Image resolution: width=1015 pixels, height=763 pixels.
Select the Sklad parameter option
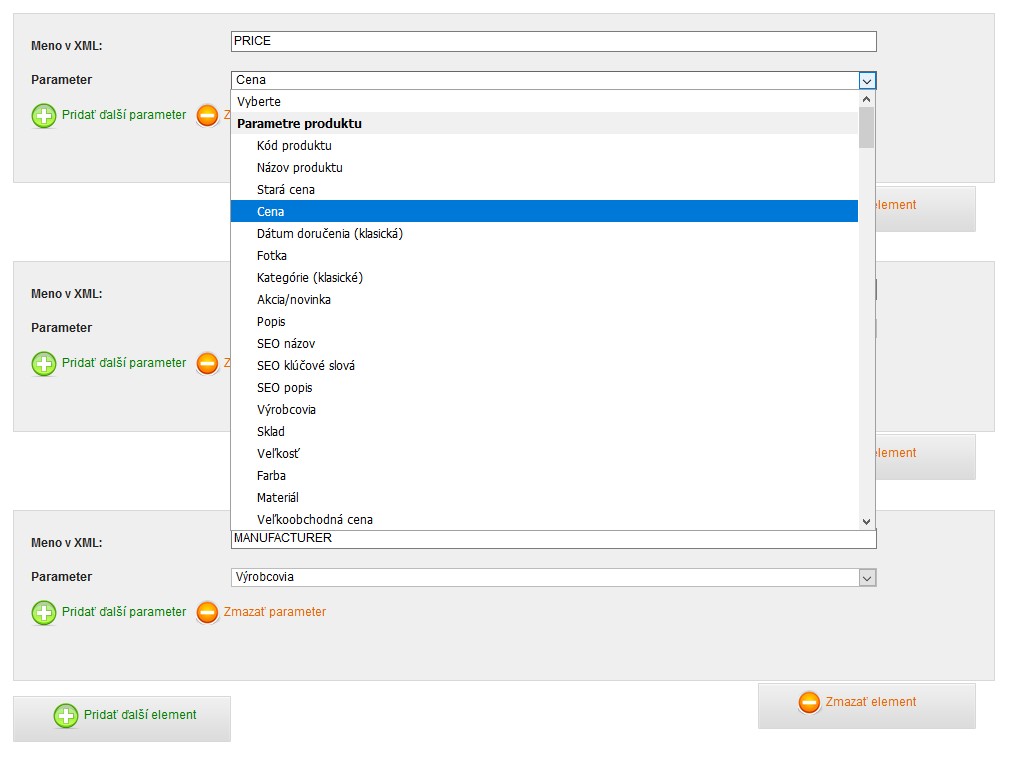point(271,432)
